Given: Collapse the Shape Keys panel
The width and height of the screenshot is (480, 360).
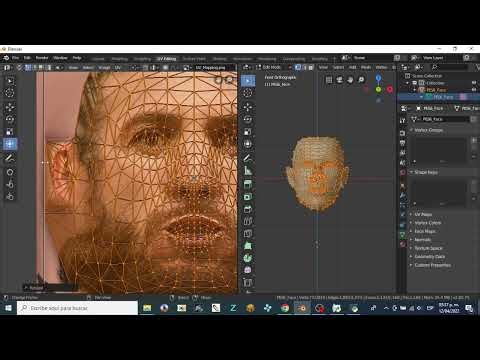Looking at the screenshot, I should coord(425,172).
